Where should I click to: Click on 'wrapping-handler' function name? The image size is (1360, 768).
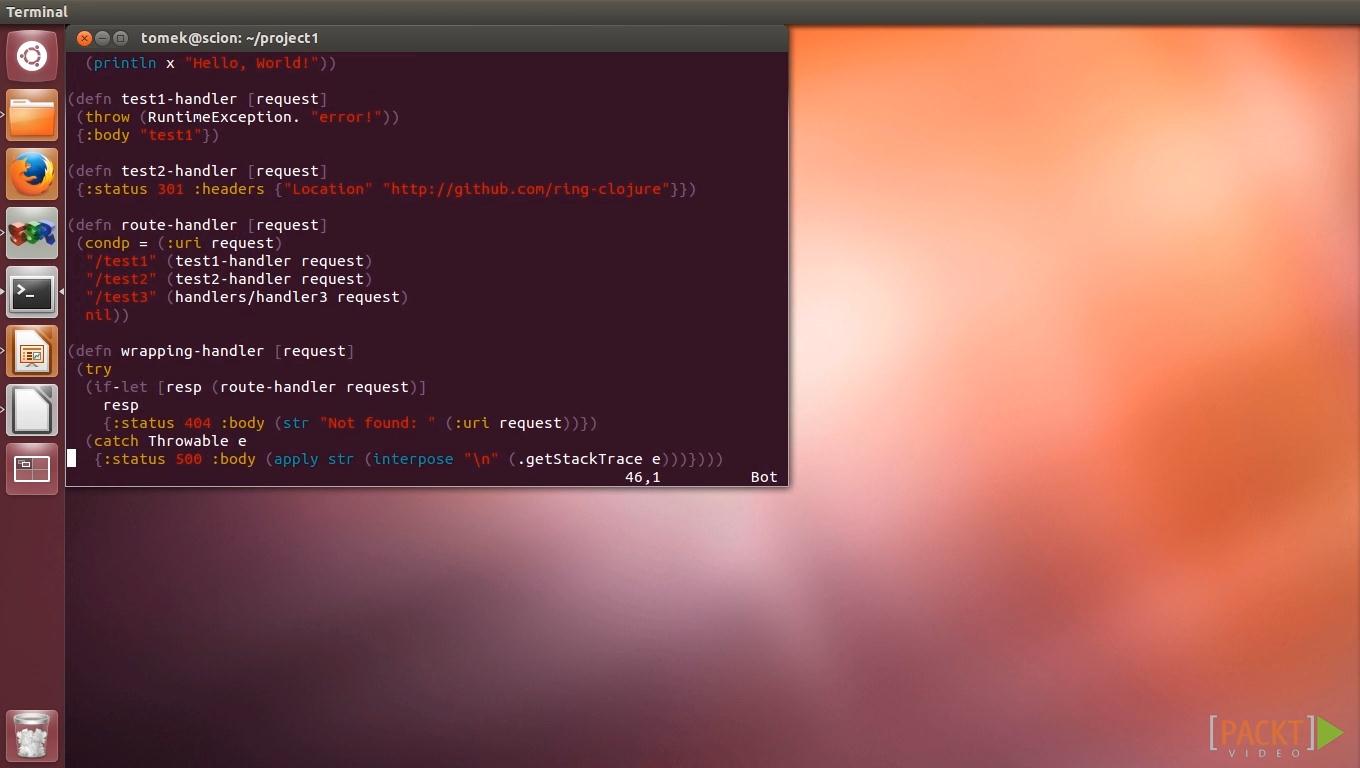click(x=193, y=351)
